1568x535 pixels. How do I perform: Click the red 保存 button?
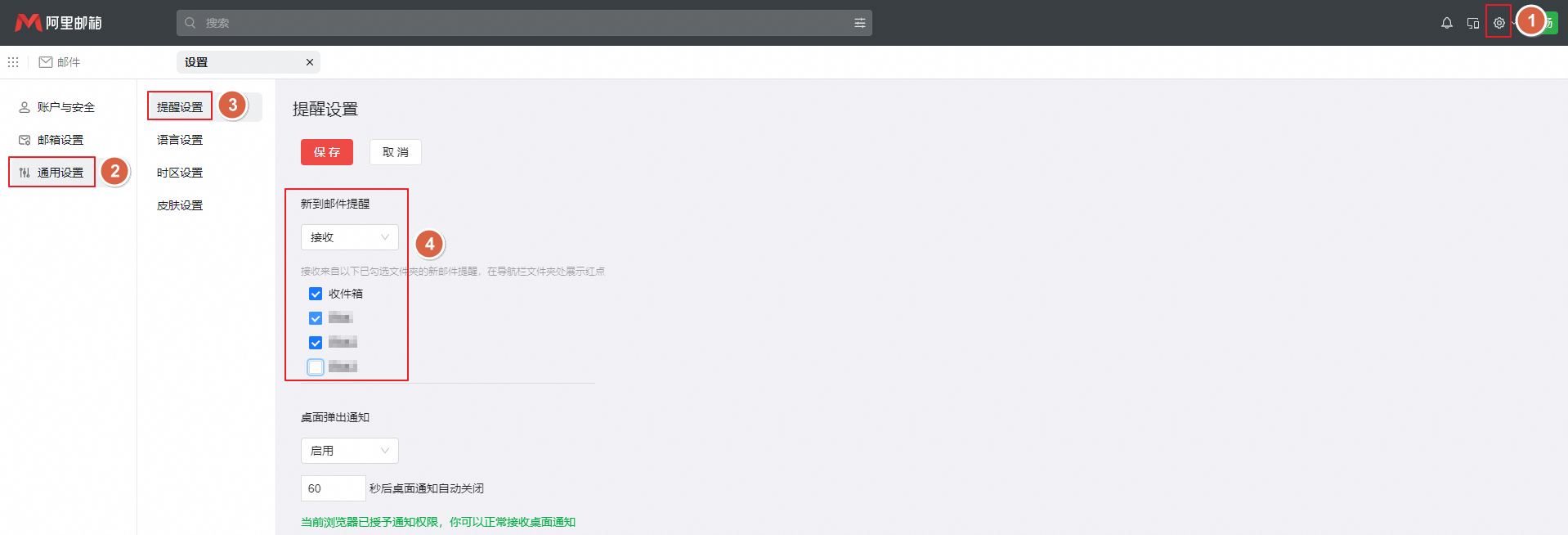coord(326,152)
